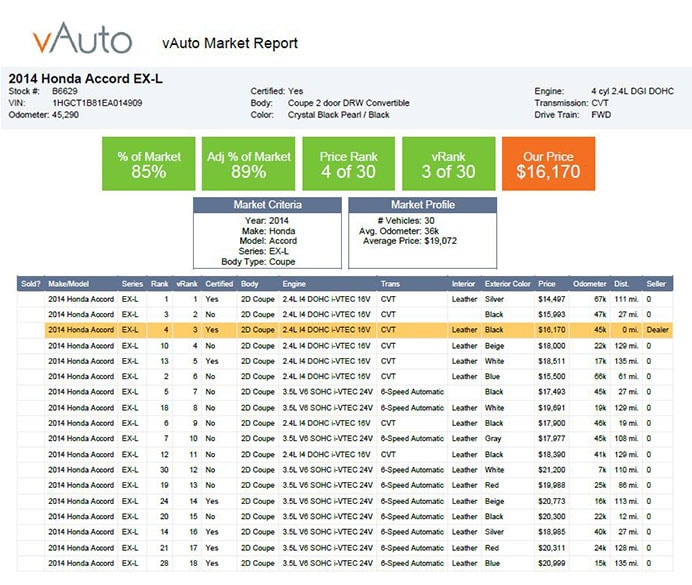Viewport: 692px width, 585px height.
Task: Click the 'Odometer' column header
Action: coord(590,284)
